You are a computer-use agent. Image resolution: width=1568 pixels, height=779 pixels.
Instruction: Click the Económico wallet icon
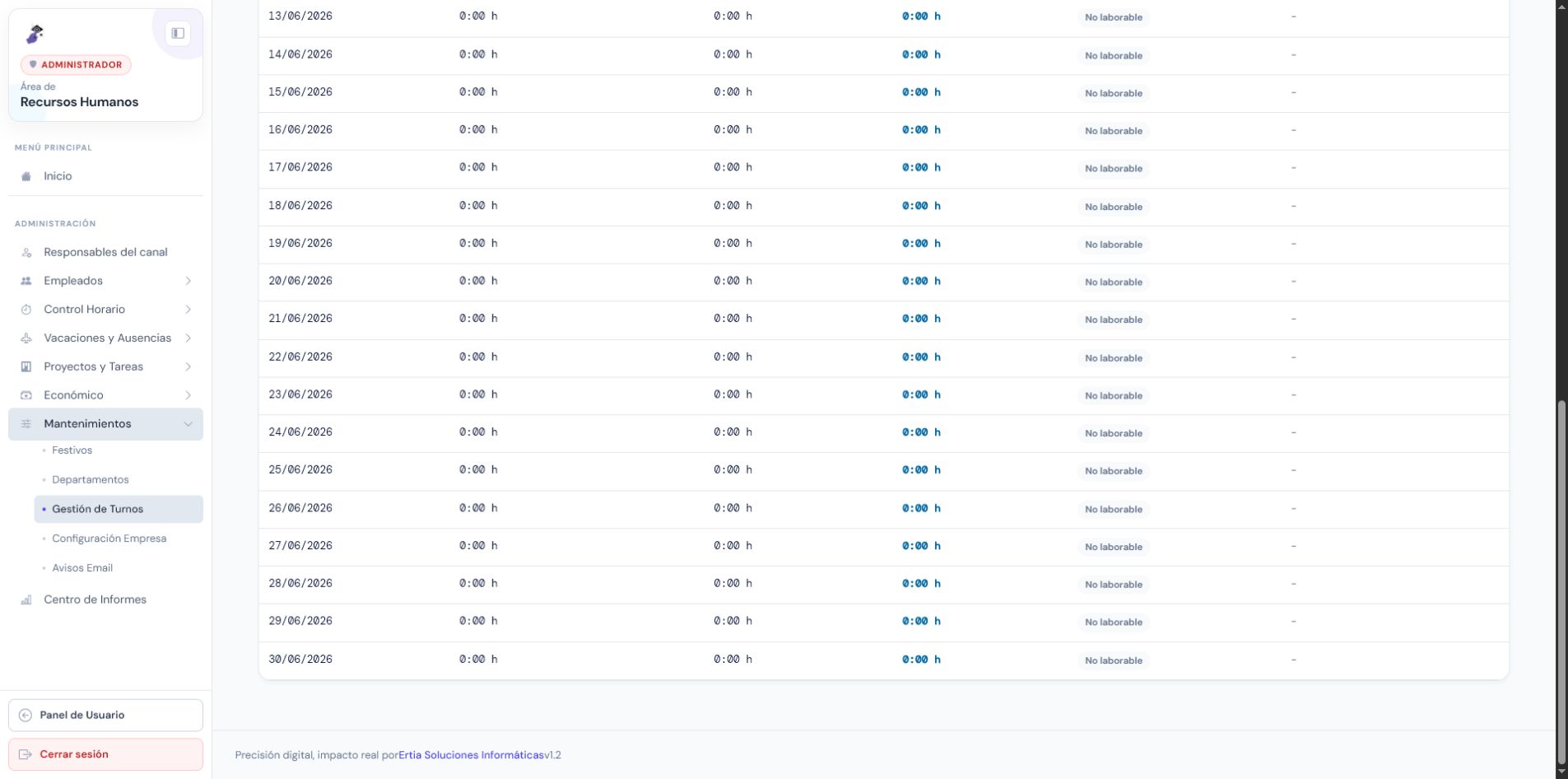pyautogui.click(x=26, y=395)
